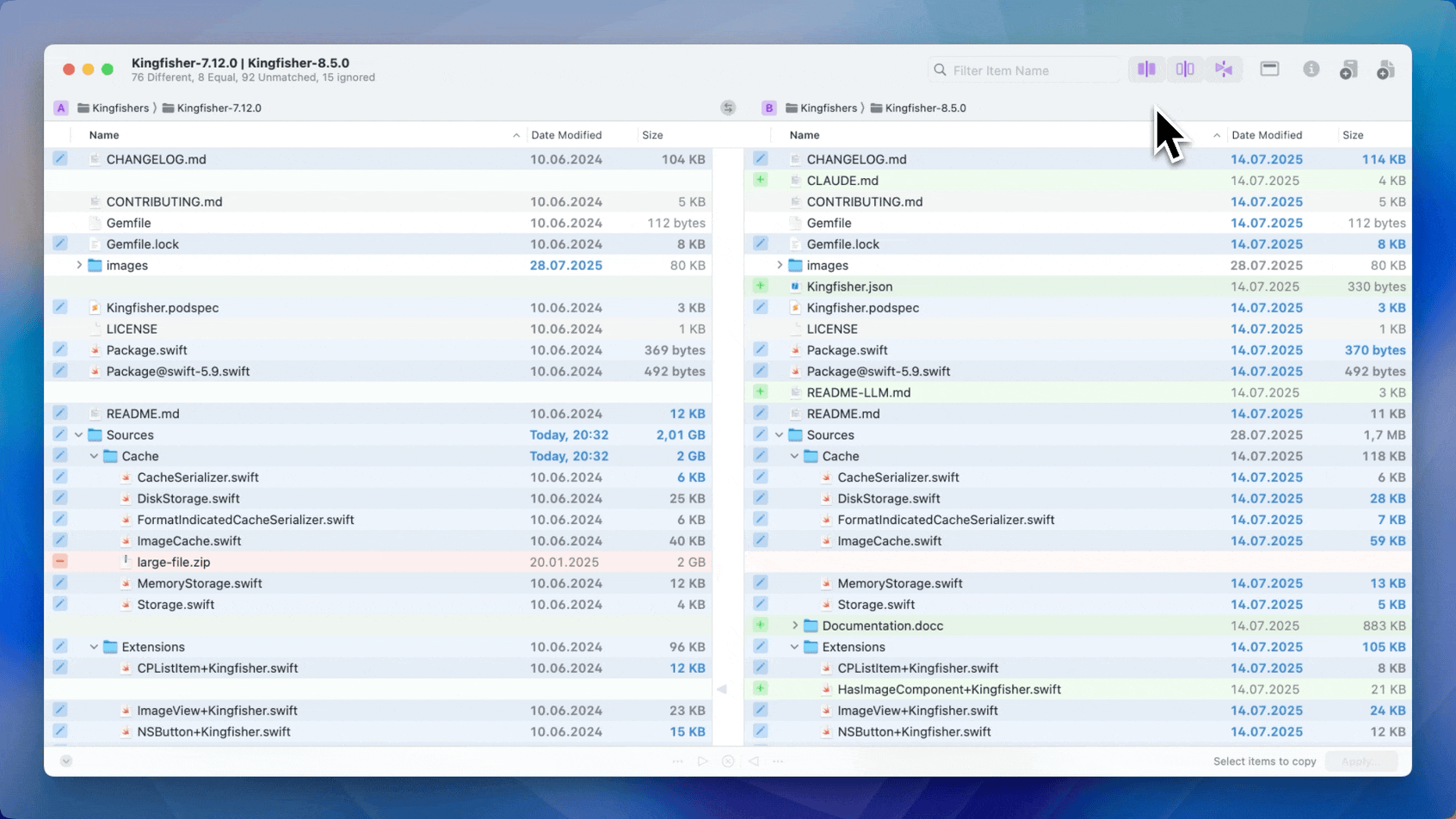The height and width of the screenshot is (819, 1456).
Task: Click the green plus status icon for CLAUDE.md
Action: [x=760, y=180]
